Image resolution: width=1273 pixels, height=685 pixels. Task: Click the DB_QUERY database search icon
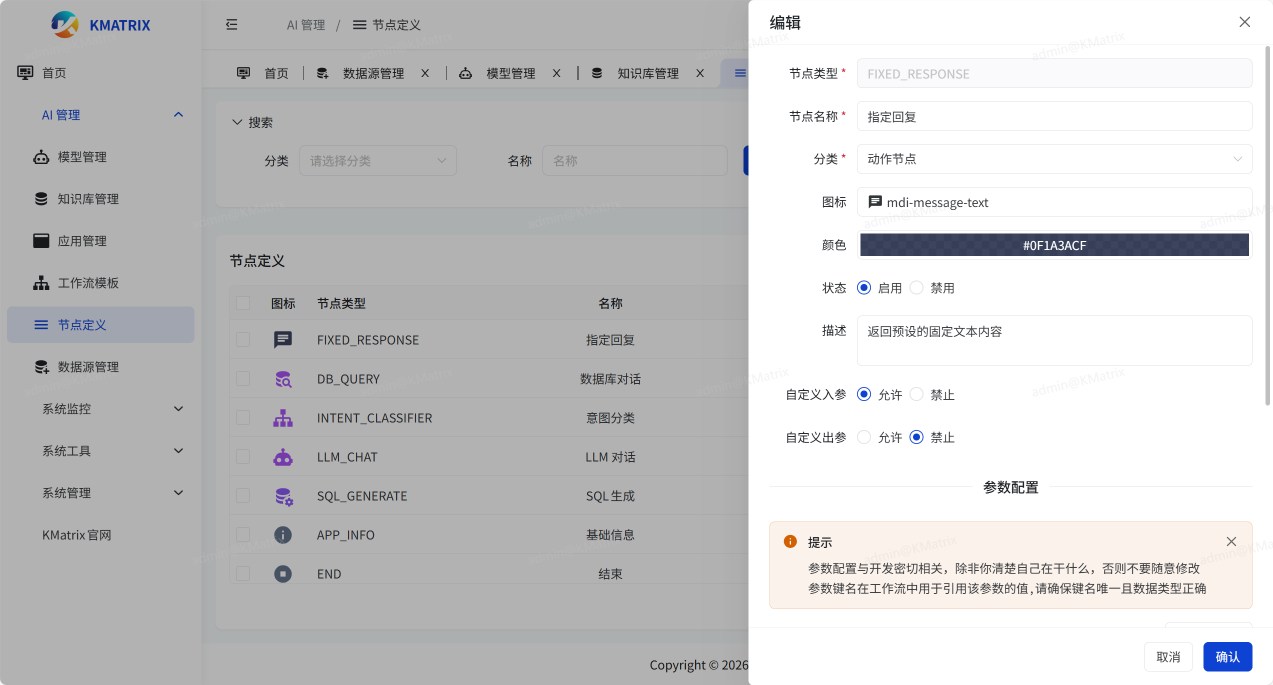283,379
